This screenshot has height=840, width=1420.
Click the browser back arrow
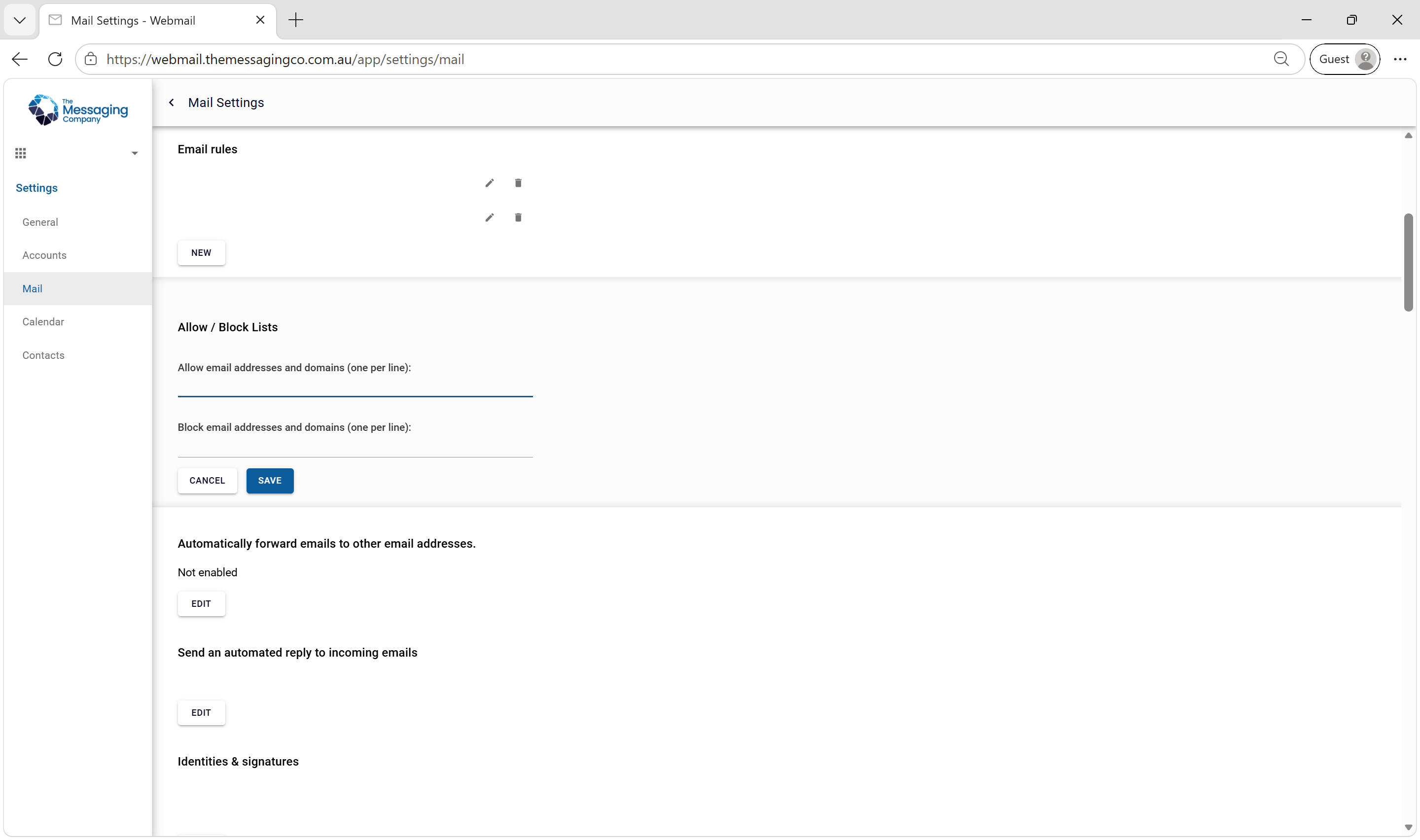click(20, 60)
